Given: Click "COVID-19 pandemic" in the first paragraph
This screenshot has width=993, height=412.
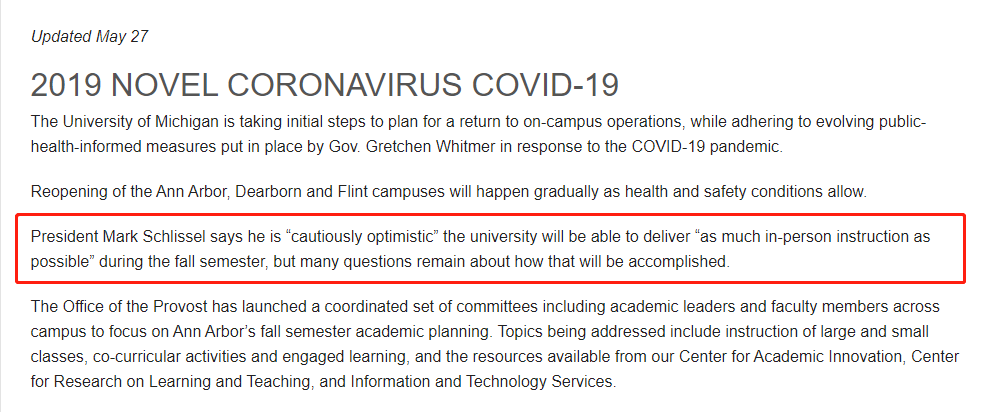Looking at the screenshot, I should click(x=707, y=147).
